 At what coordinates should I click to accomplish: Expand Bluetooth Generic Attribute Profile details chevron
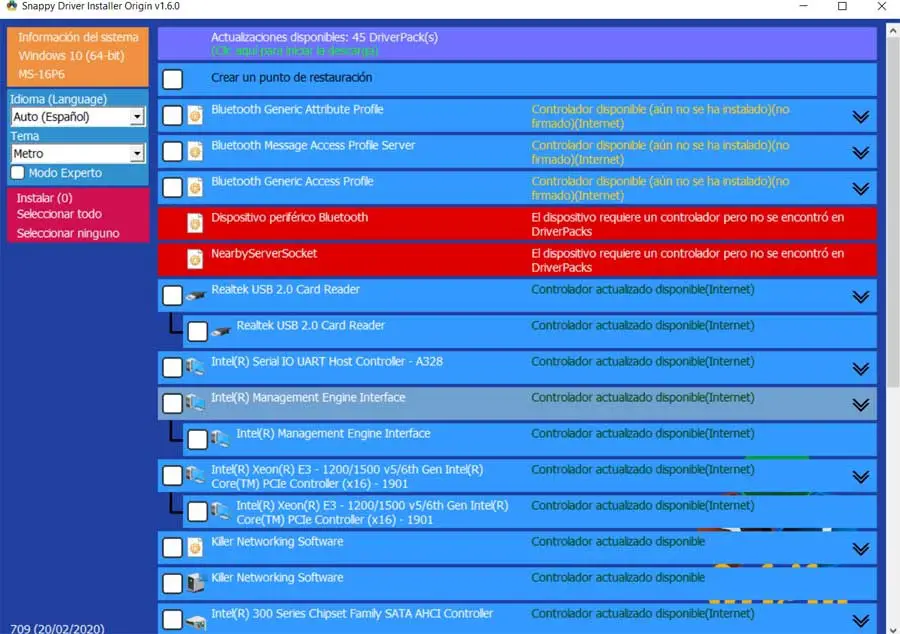(x=860, y=117)
